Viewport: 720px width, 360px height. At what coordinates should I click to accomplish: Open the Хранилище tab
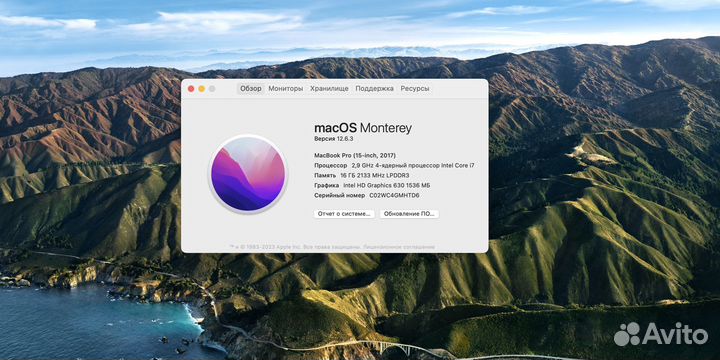tap(329, 89)
